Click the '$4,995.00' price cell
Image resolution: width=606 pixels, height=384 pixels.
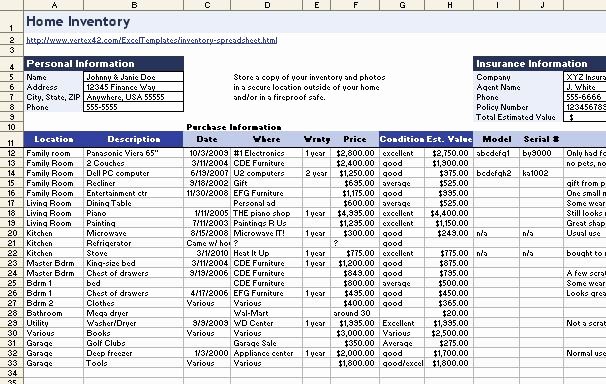click(355, 213)
